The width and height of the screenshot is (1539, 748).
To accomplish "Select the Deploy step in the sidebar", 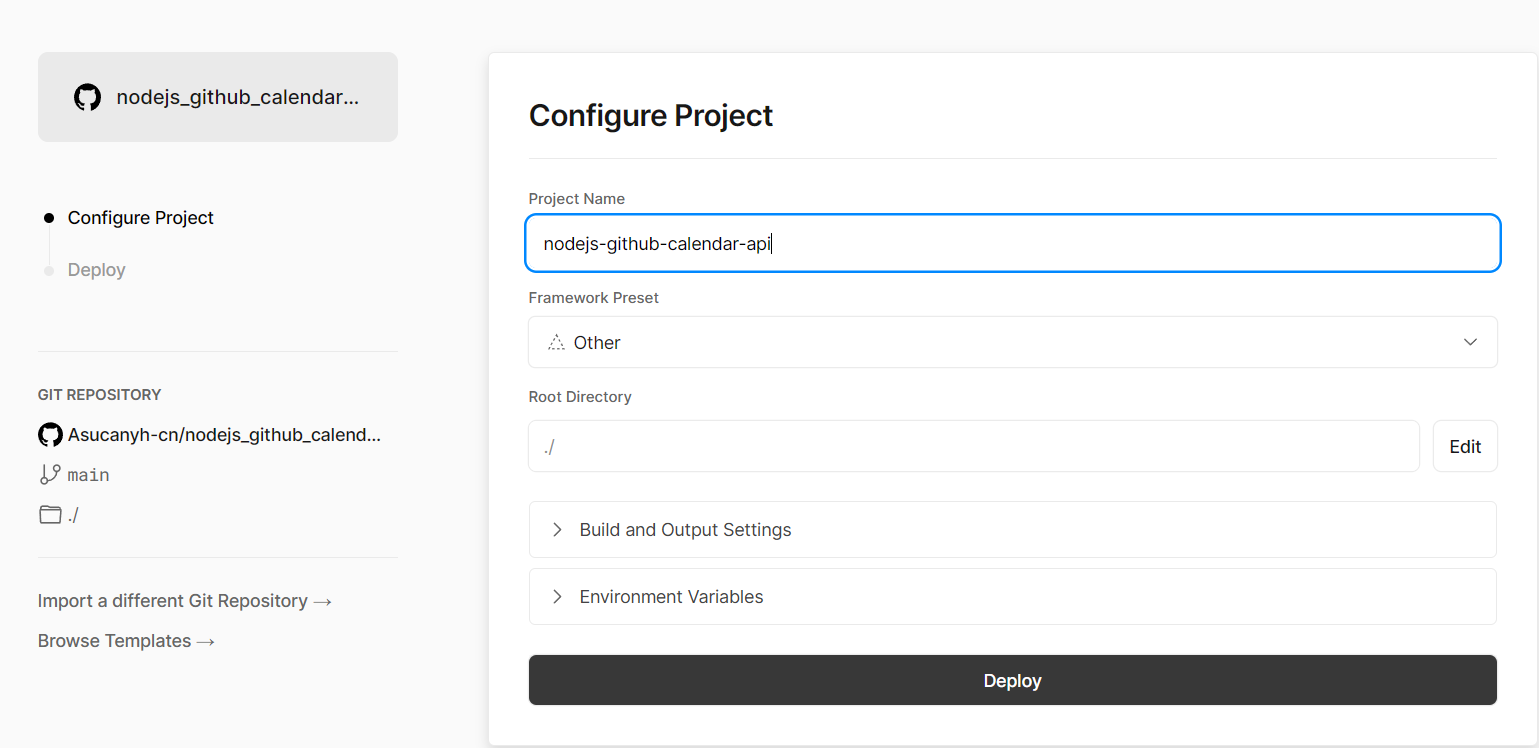I will (x=97, y=270).
